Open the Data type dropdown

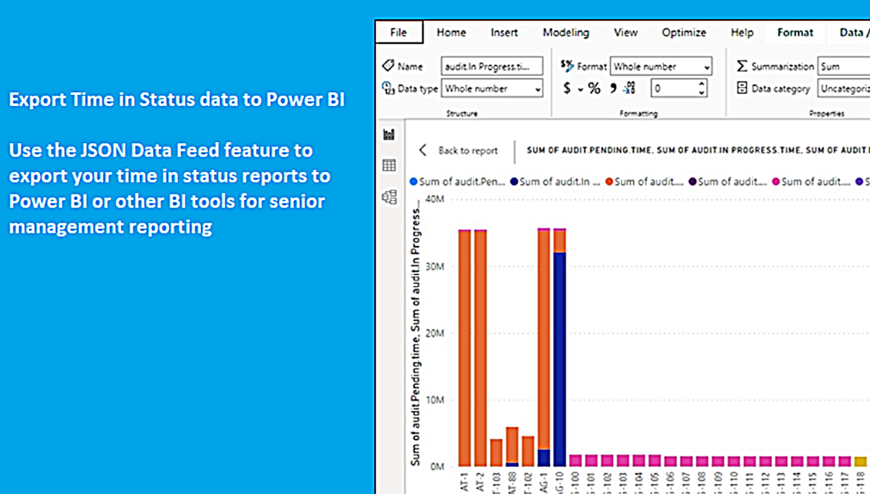(x=492, y=88)
